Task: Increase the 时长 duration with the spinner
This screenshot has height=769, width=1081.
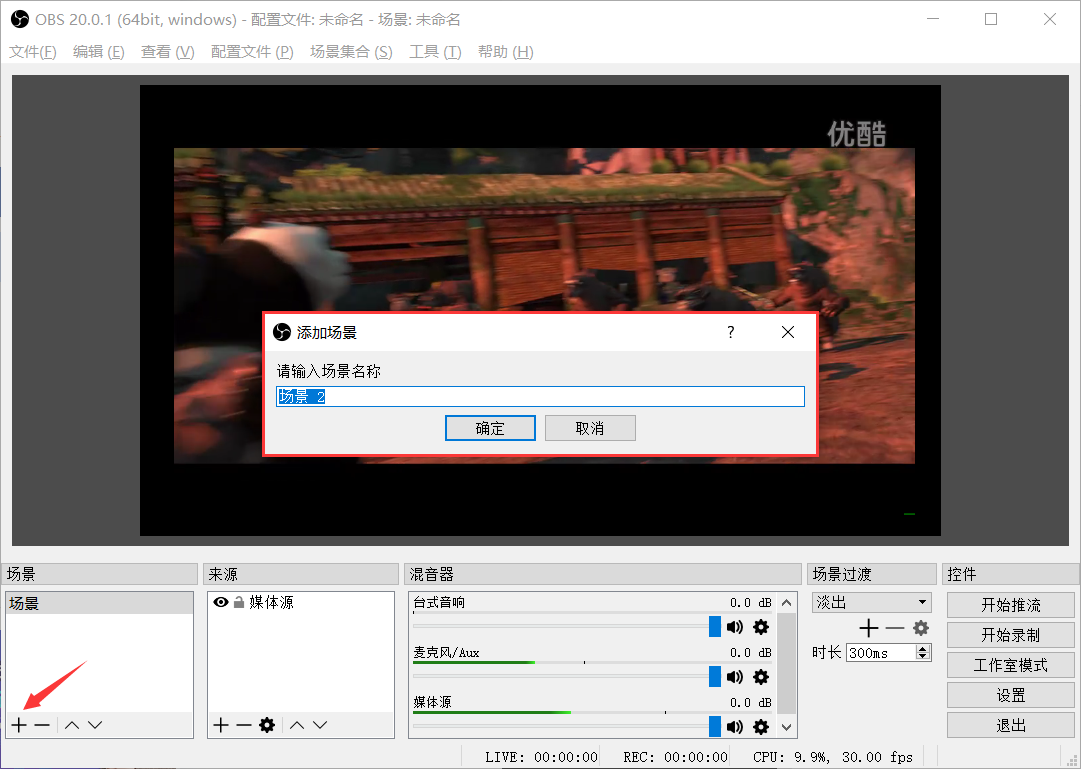Action: pyautogui.click(x=923, y=648)
